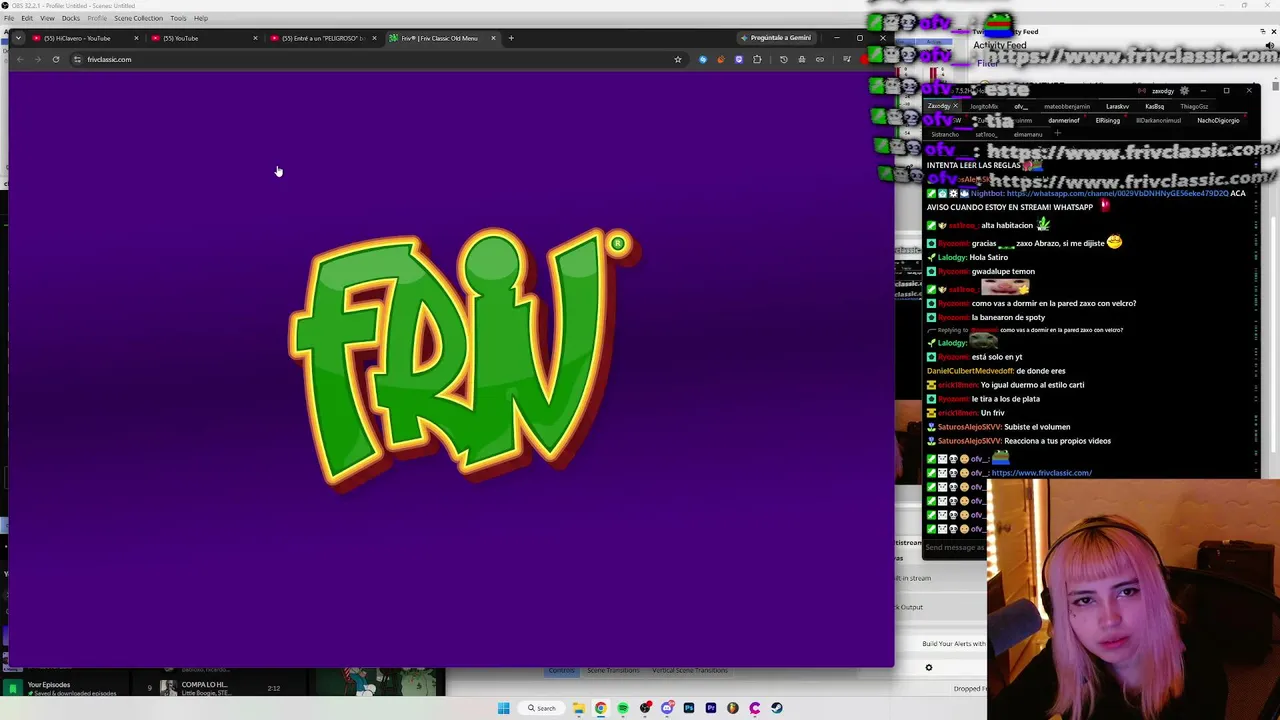Open the OBS Help menu
The width and height of the screenshot is (1280, 720).
[201, 18]
